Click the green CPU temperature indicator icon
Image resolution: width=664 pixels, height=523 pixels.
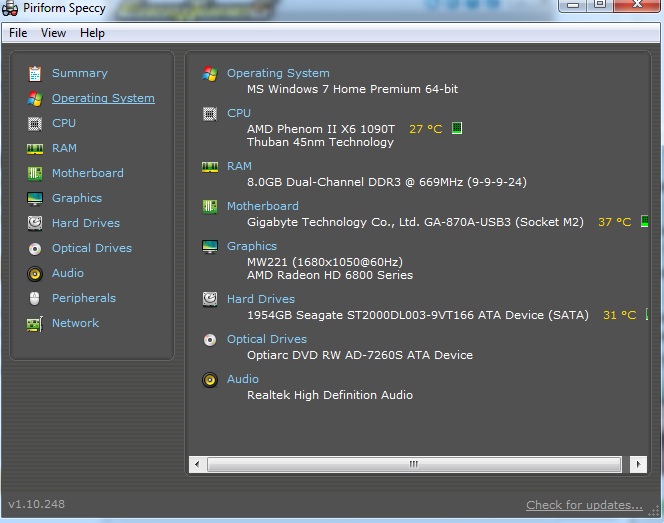[457, 129]
